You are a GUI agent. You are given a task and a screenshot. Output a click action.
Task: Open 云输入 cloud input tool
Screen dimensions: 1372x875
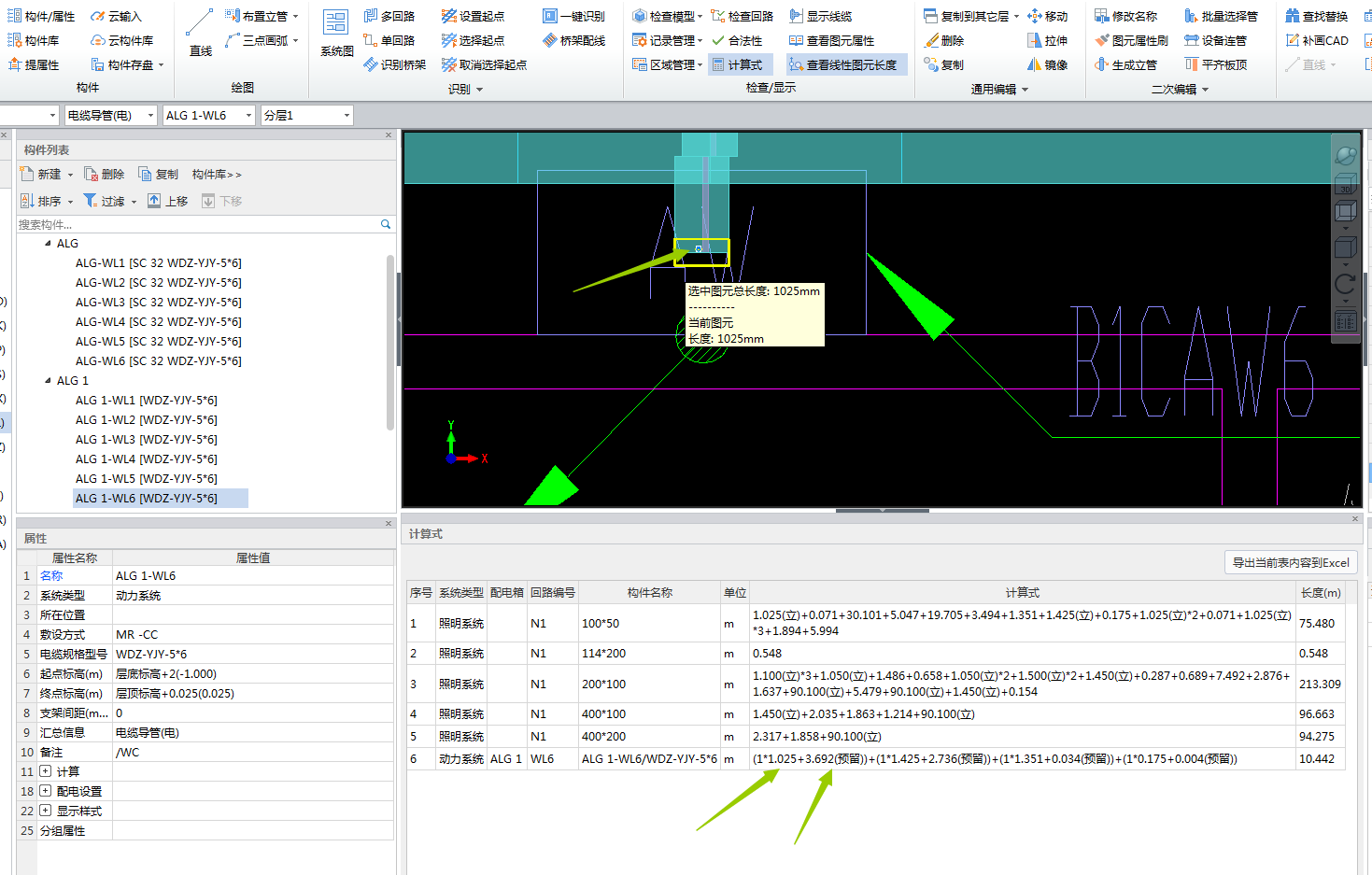tap(116, 16)
